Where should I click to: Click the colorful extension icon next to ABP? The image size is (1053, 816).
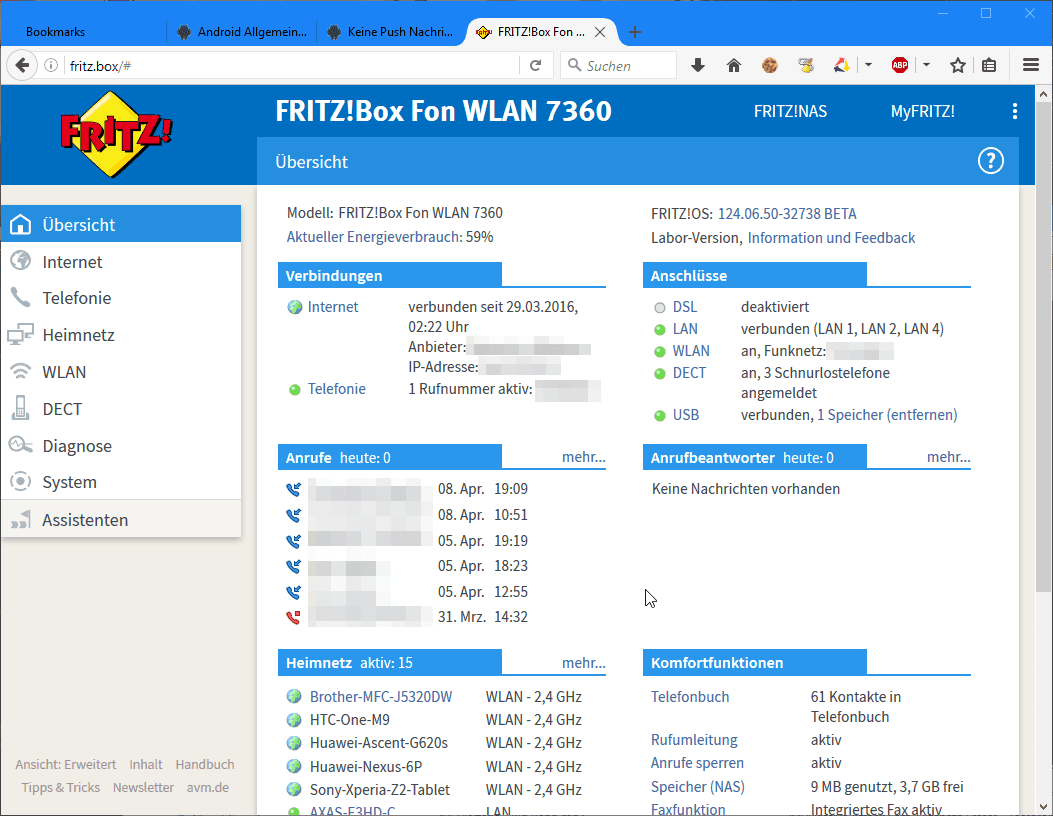pyautogui.click(x=841, y=65)
